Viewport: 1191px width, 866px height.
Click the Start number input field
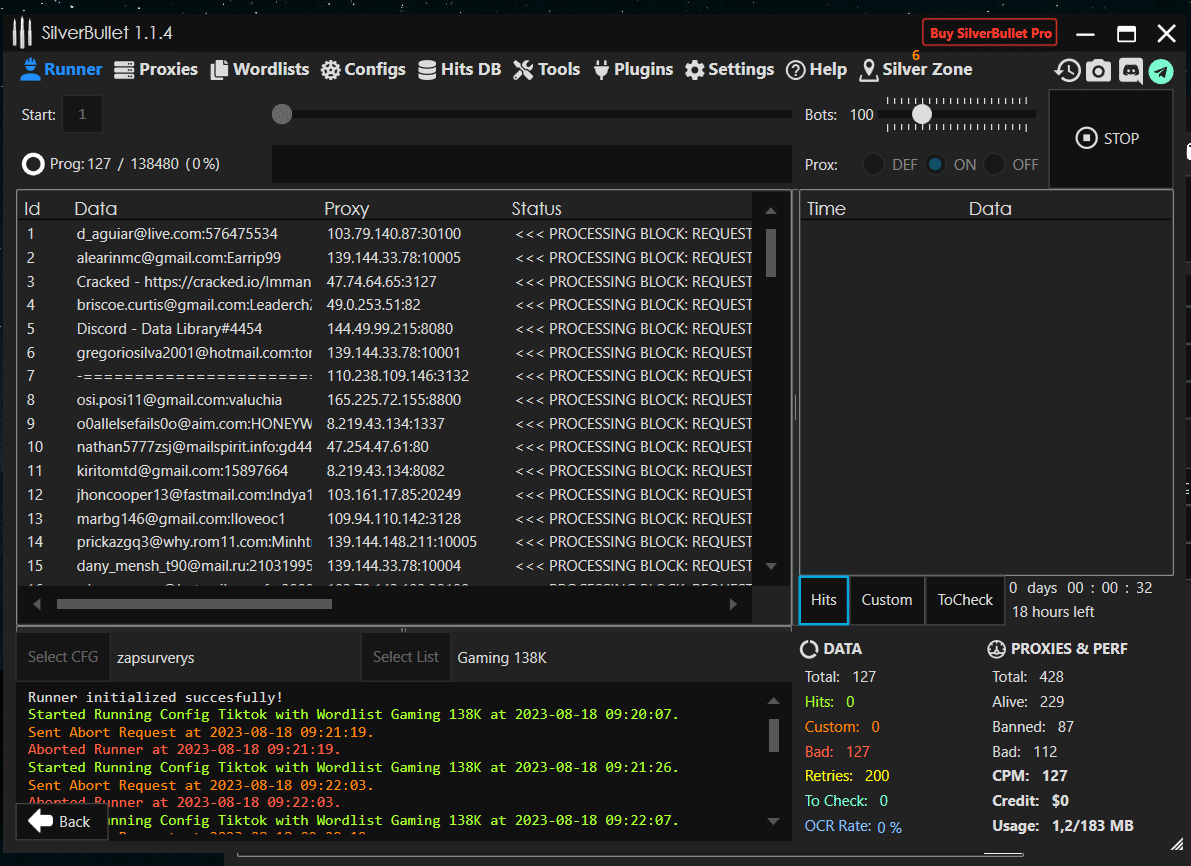pos(82,115)
